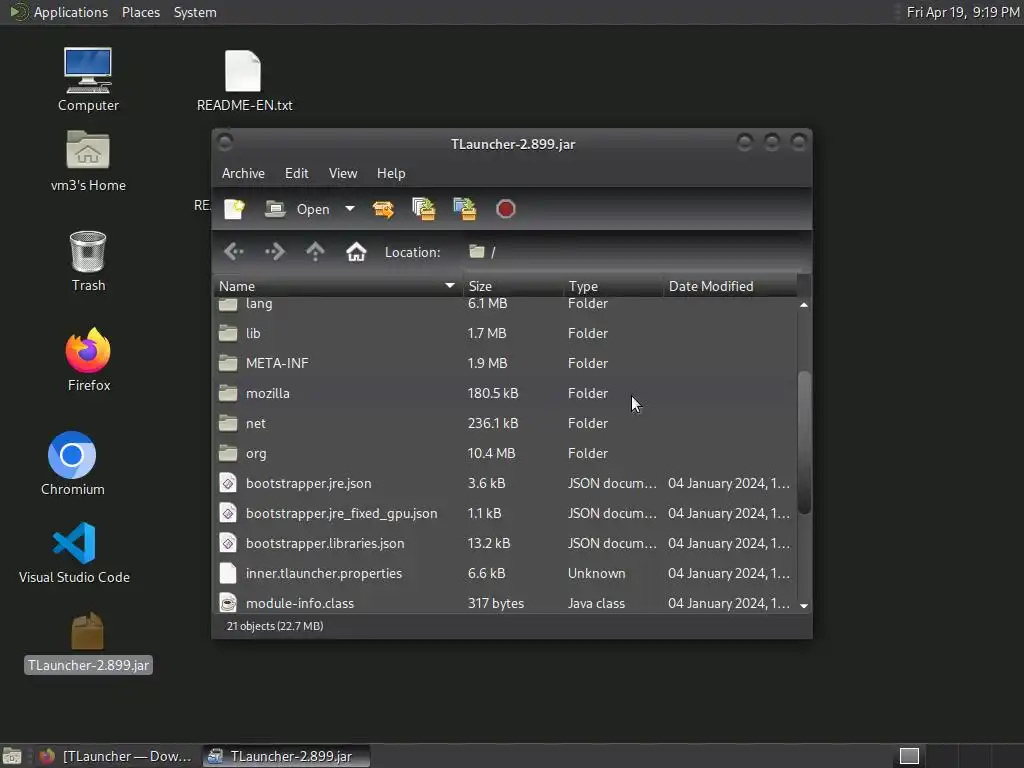Screen dimensions: 1024x768
Task: Switch to TLauncher Firefox taskbar window
Action: (x=116, y=756)
